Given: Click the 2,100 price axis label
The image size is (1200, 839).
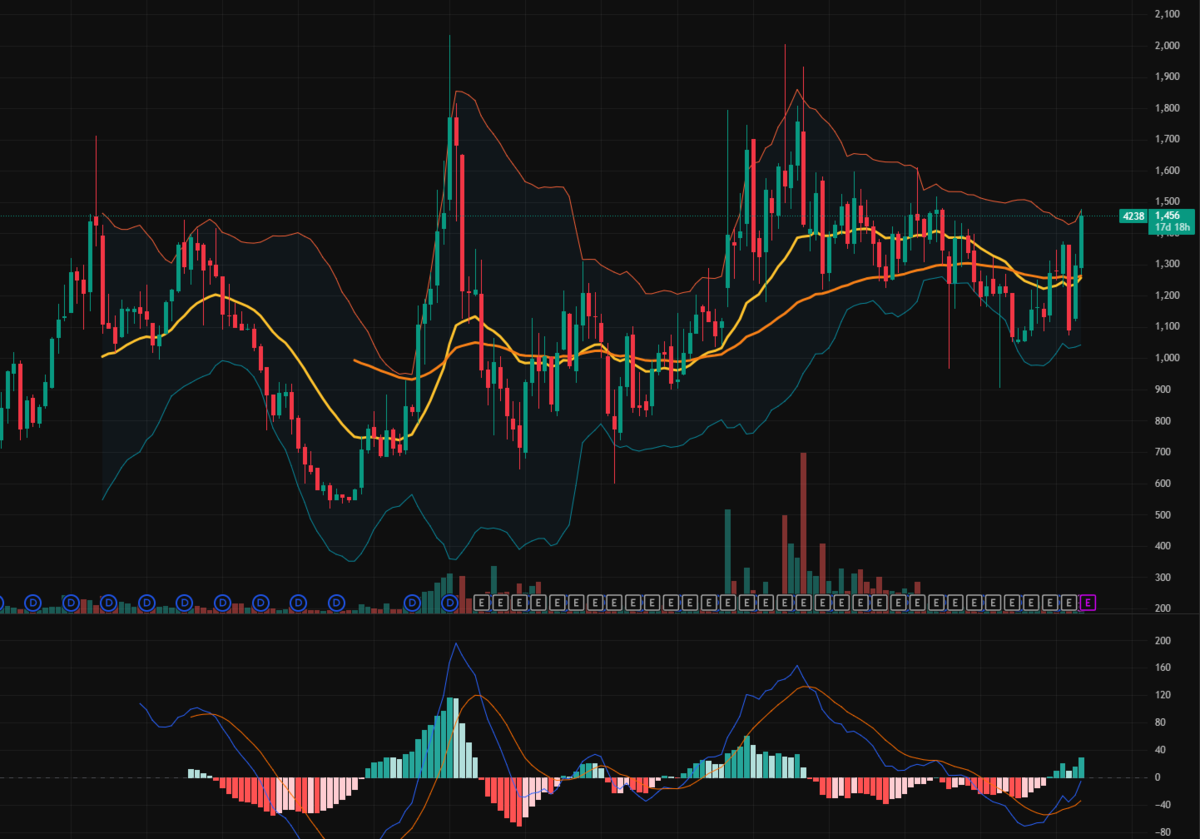Looking at the screenshot, I should (1167, 14).
